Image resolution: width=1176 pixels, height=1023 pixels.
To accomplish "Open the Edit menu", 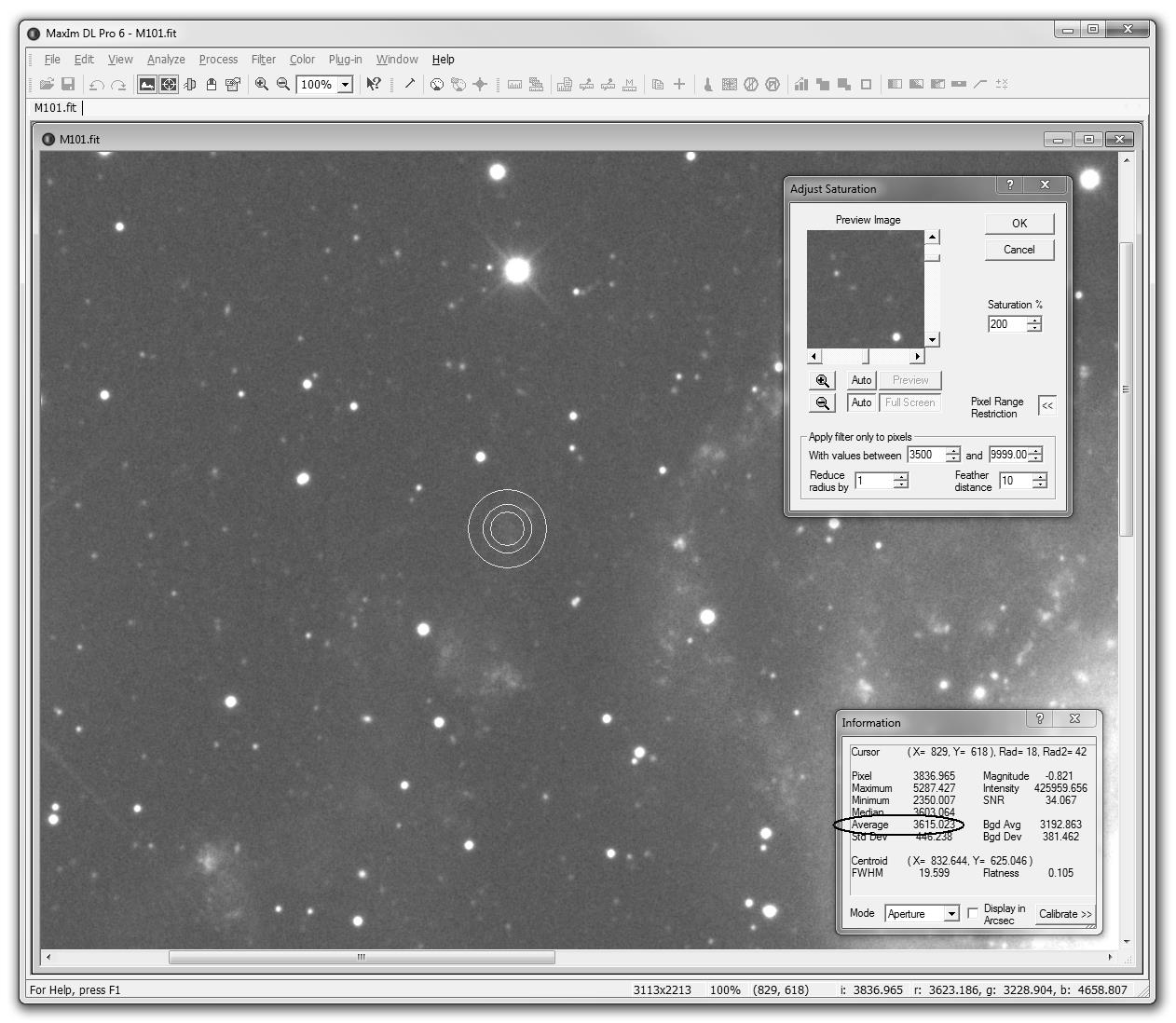I will [84, 59].
